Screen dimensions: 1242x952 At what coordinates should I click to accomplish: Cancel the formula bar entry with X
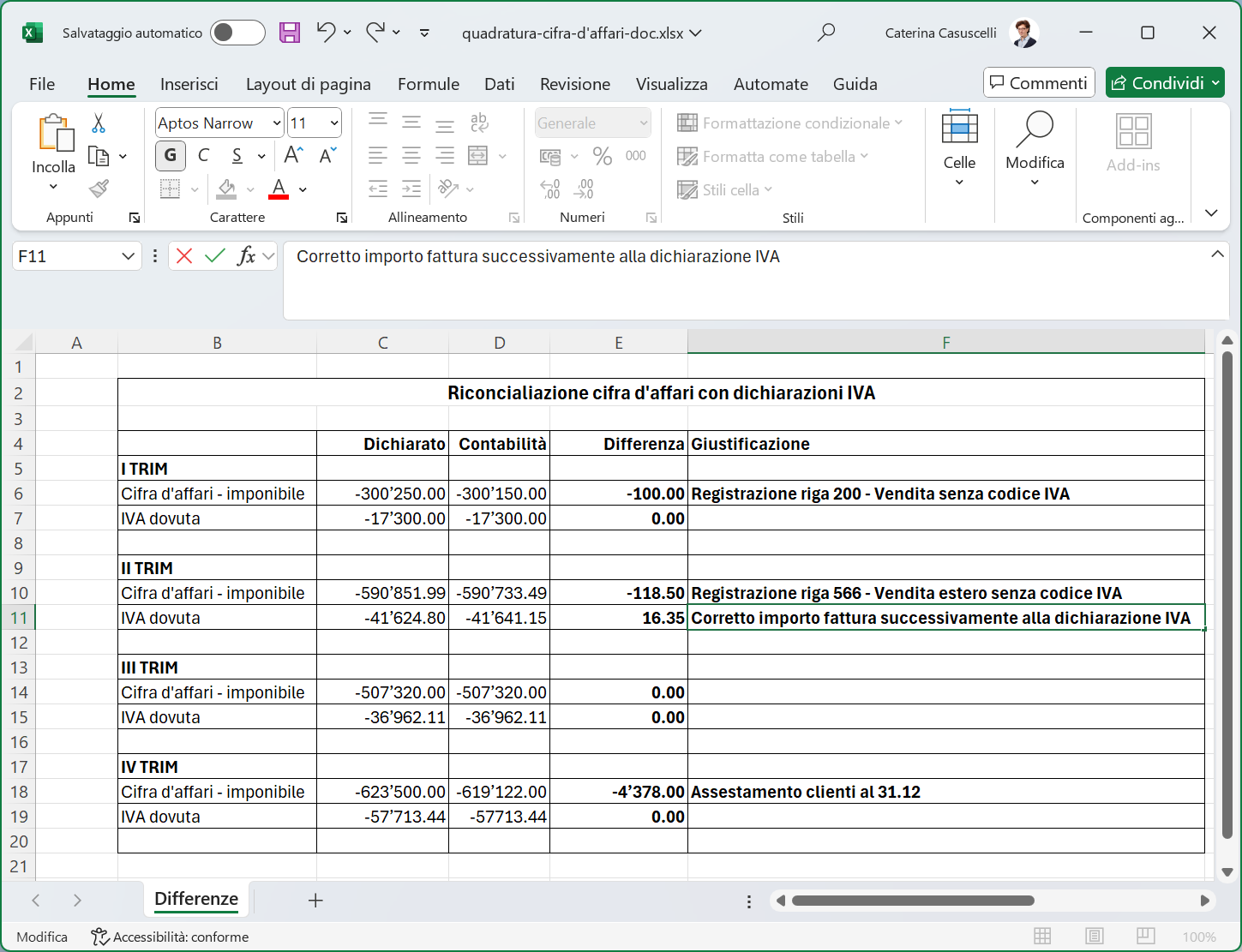tap(183, 255)
